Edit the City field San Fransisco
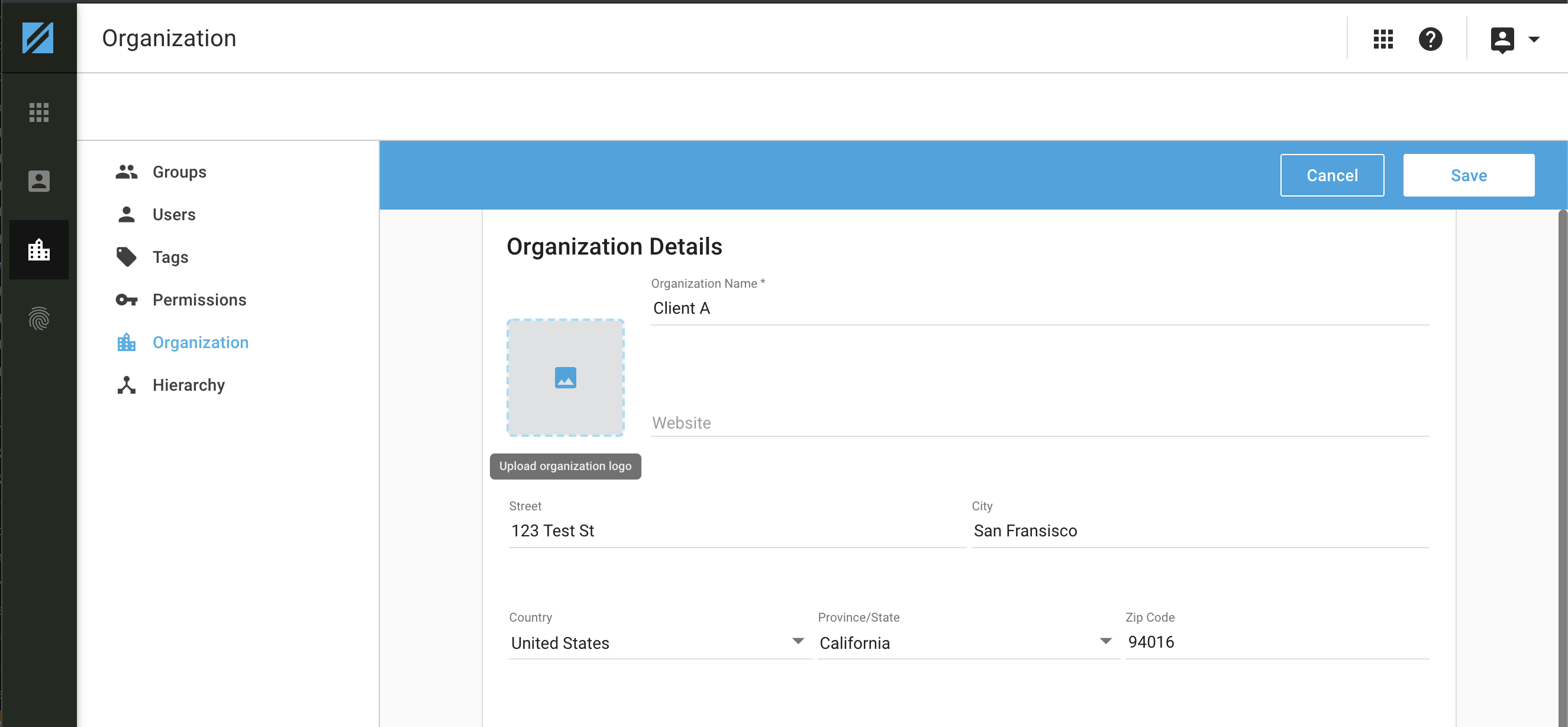1568x727 pixels. pos(1200,531)
